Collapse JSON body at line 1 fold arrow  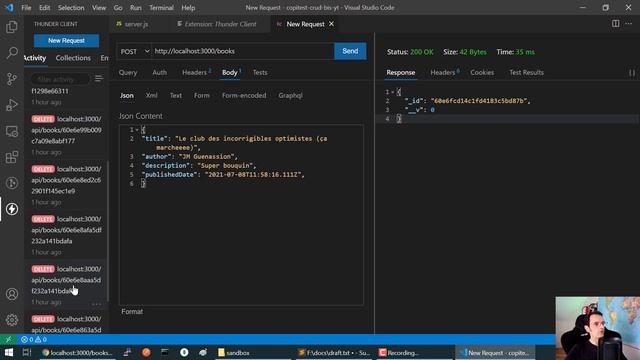[137, 130]
